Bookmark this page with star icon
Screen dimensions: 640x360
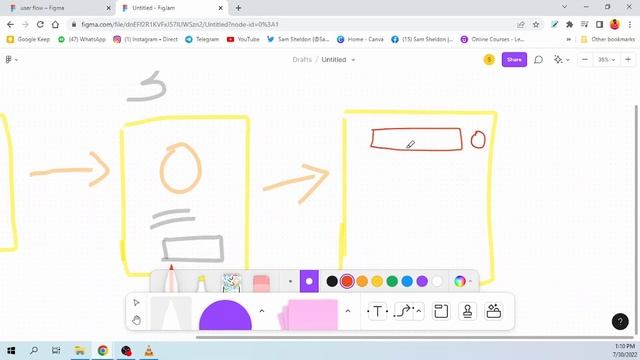[536, 24]
